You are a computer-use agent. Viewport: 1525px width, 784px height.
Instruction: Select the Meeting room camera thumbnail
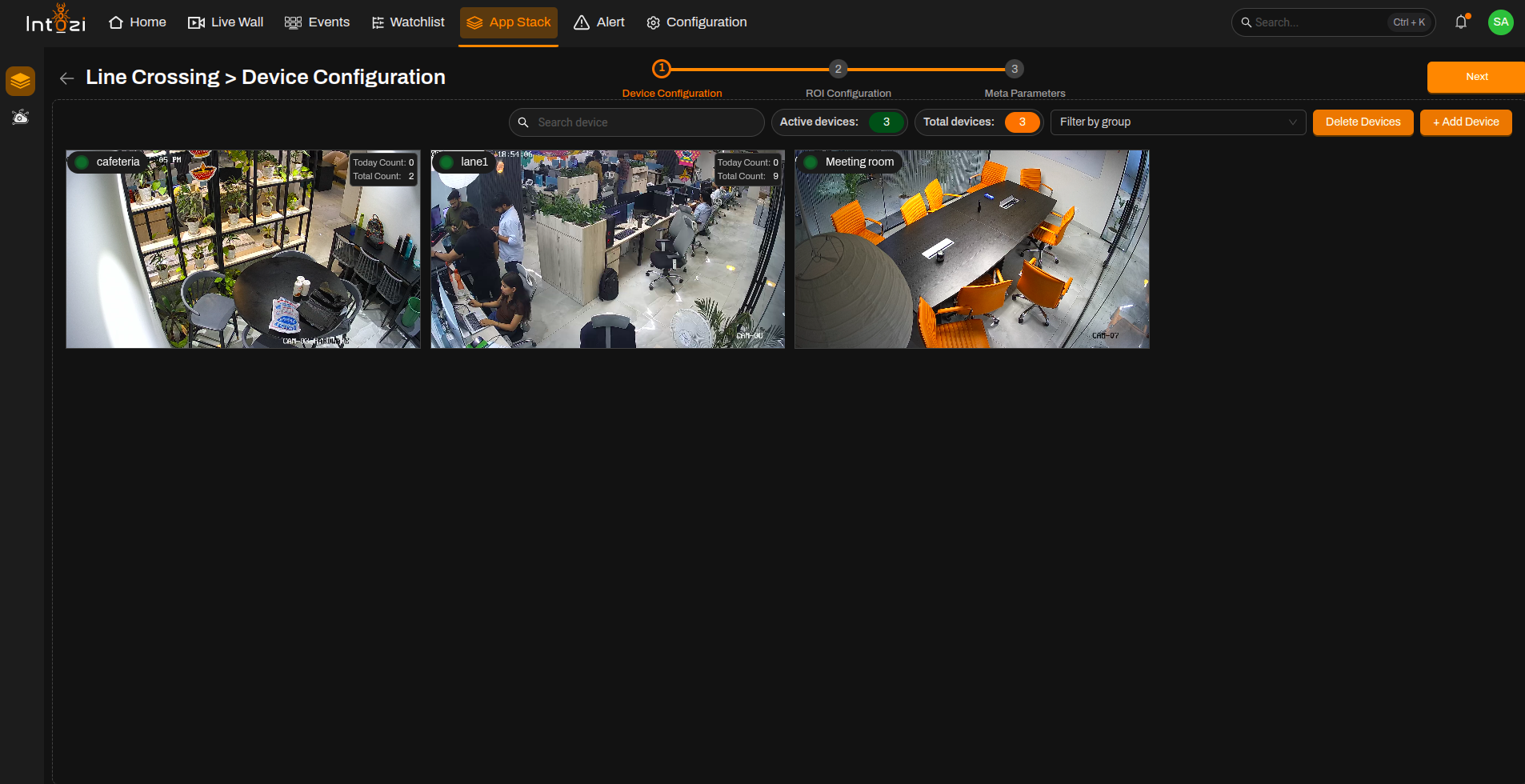(971, 249)
